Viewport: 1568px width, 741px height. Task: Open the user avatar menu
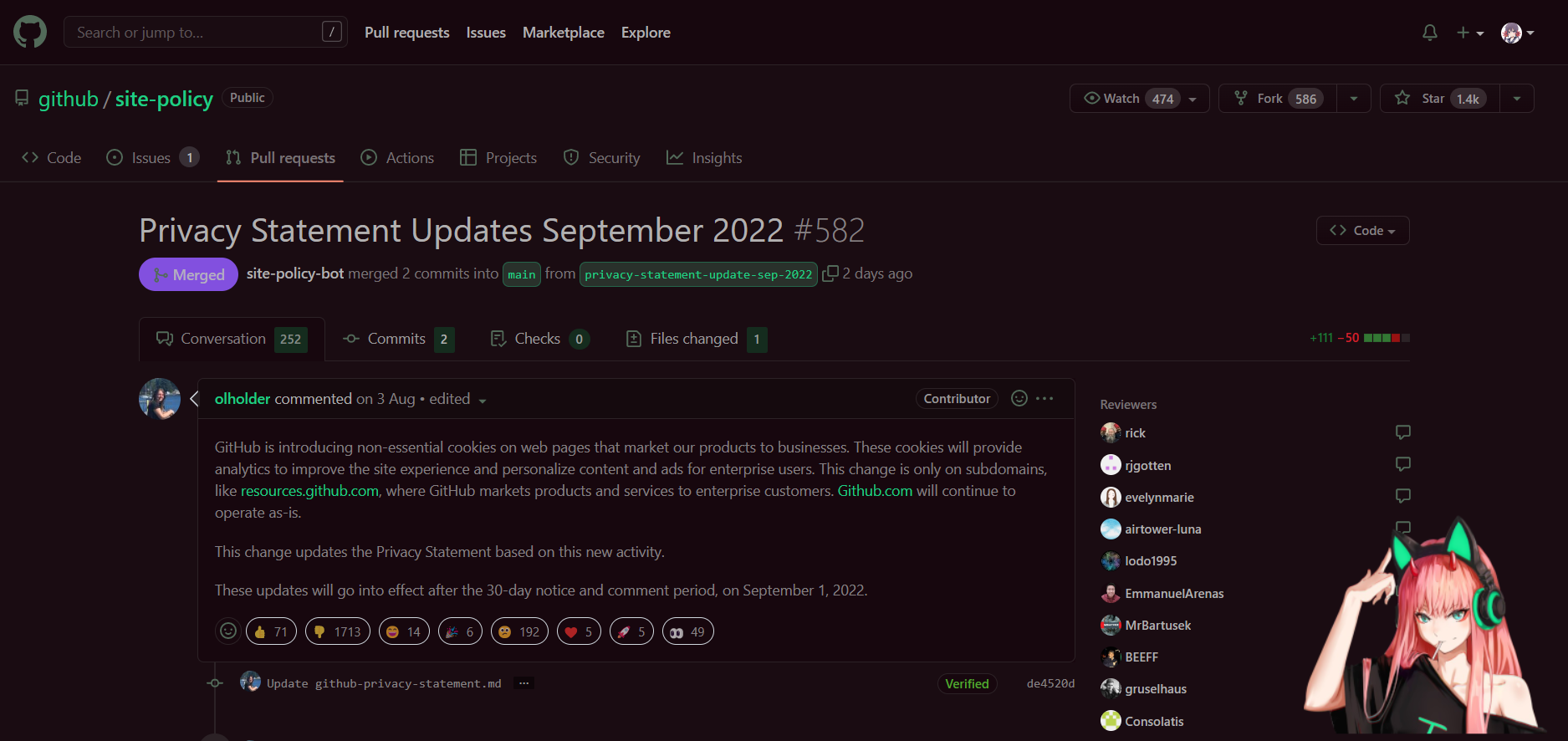tap(1517, 33)
